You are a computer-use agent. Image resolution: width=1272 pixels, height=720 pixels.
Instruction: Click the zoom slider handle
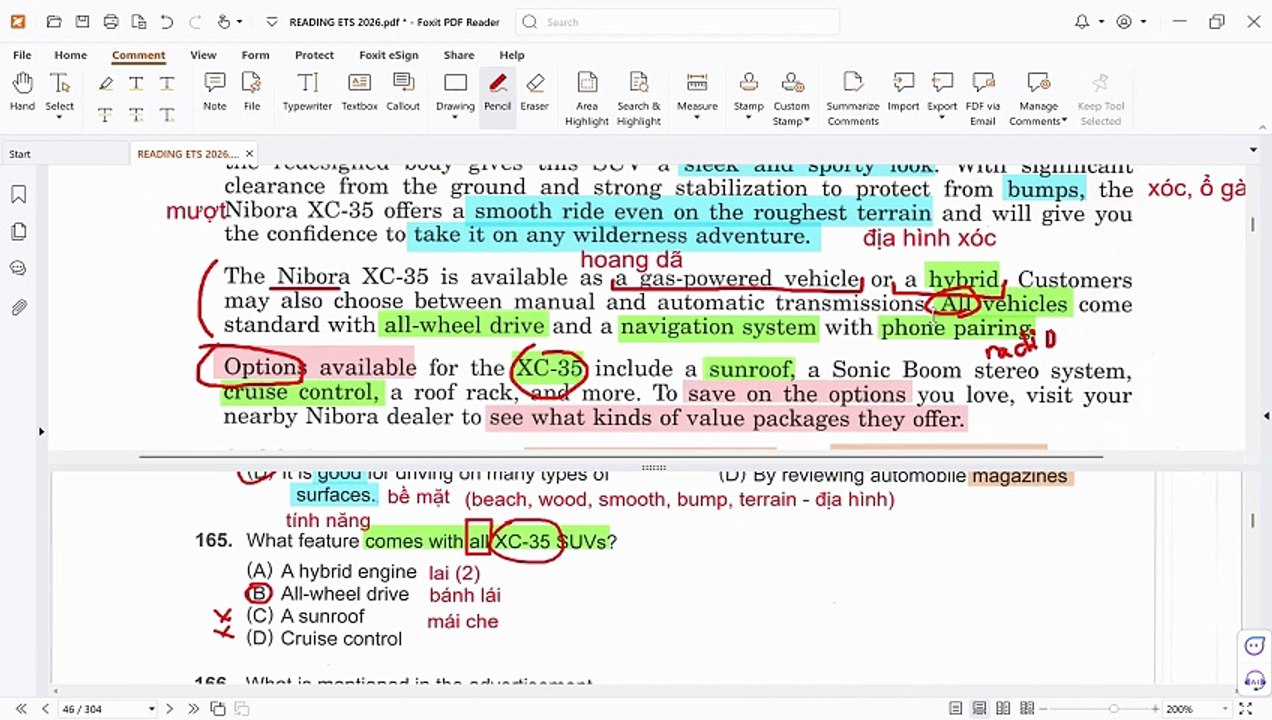coord(1113,708)
